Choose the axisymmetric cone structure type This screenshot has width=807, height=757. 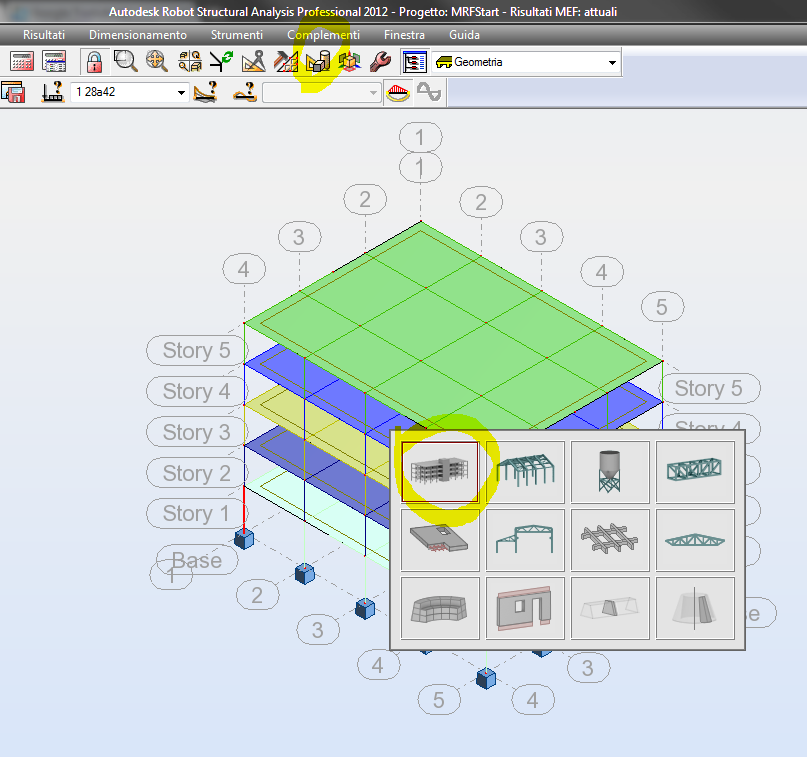tap(695, 608)
